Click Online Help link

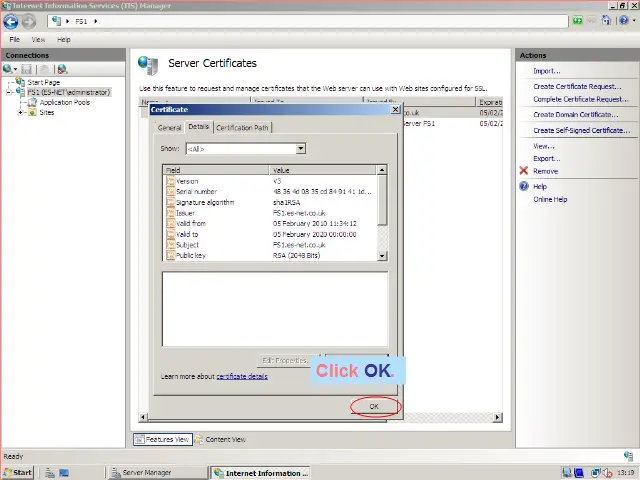pos(550,199)
